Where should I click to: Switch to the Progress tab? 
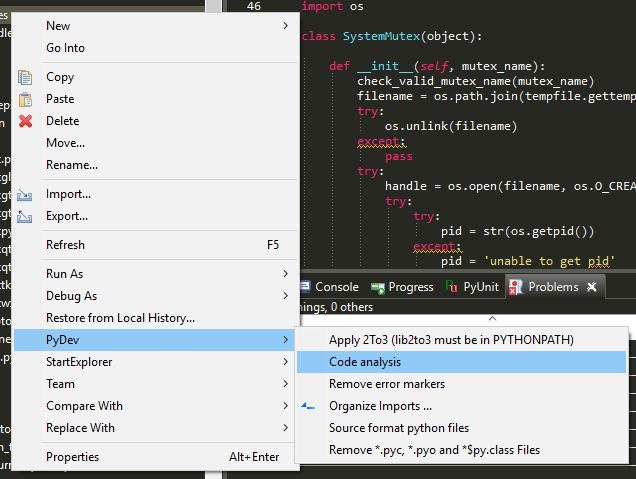(x=402, y=287)
